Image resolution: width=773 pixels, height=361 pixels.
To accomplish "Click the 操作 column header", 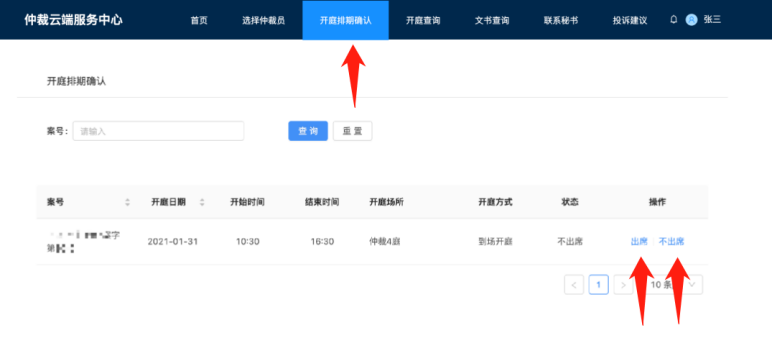I will (x=658, y=202).
